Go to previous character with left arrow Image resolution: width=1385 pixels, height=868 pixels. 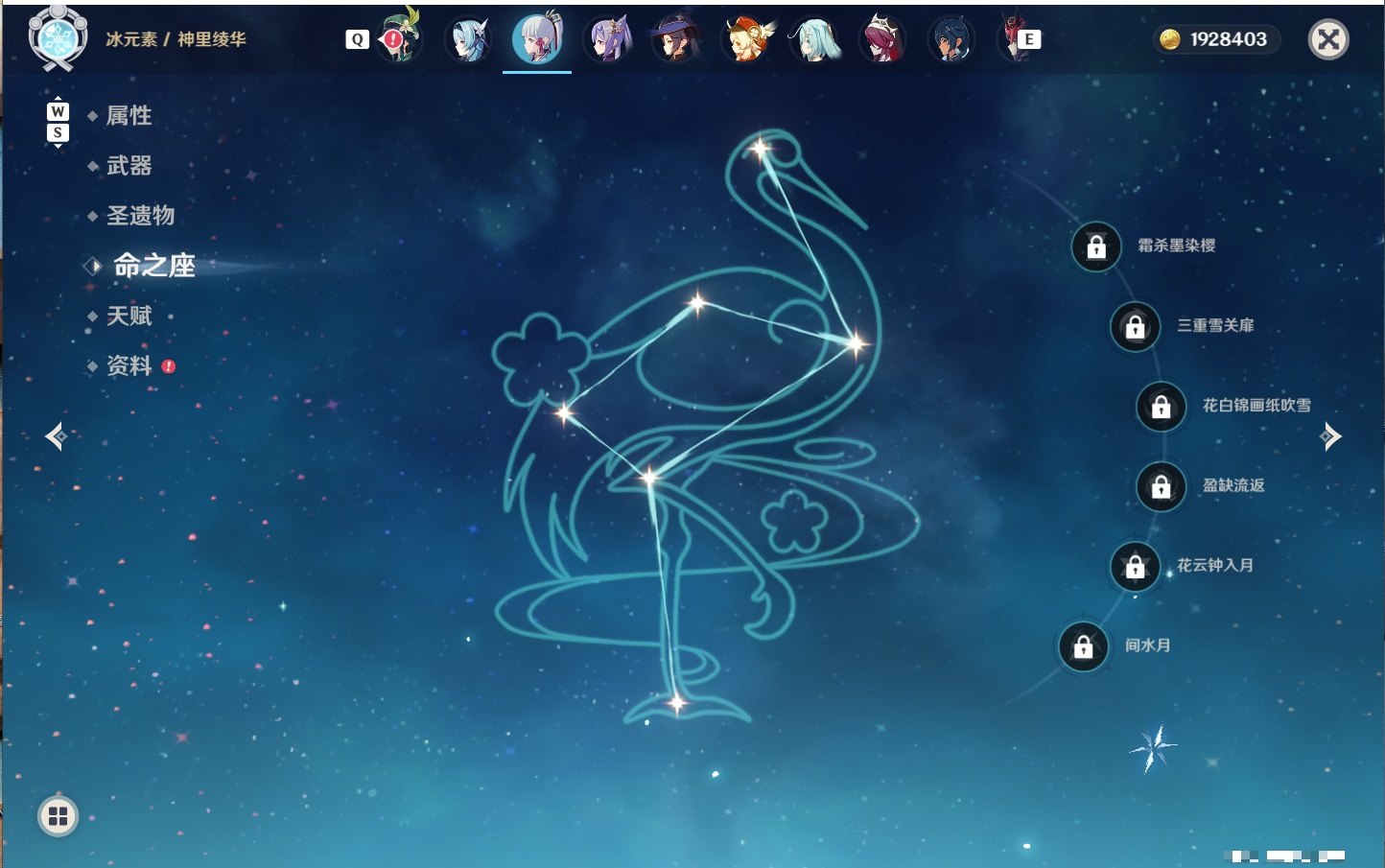coord(56,436)
